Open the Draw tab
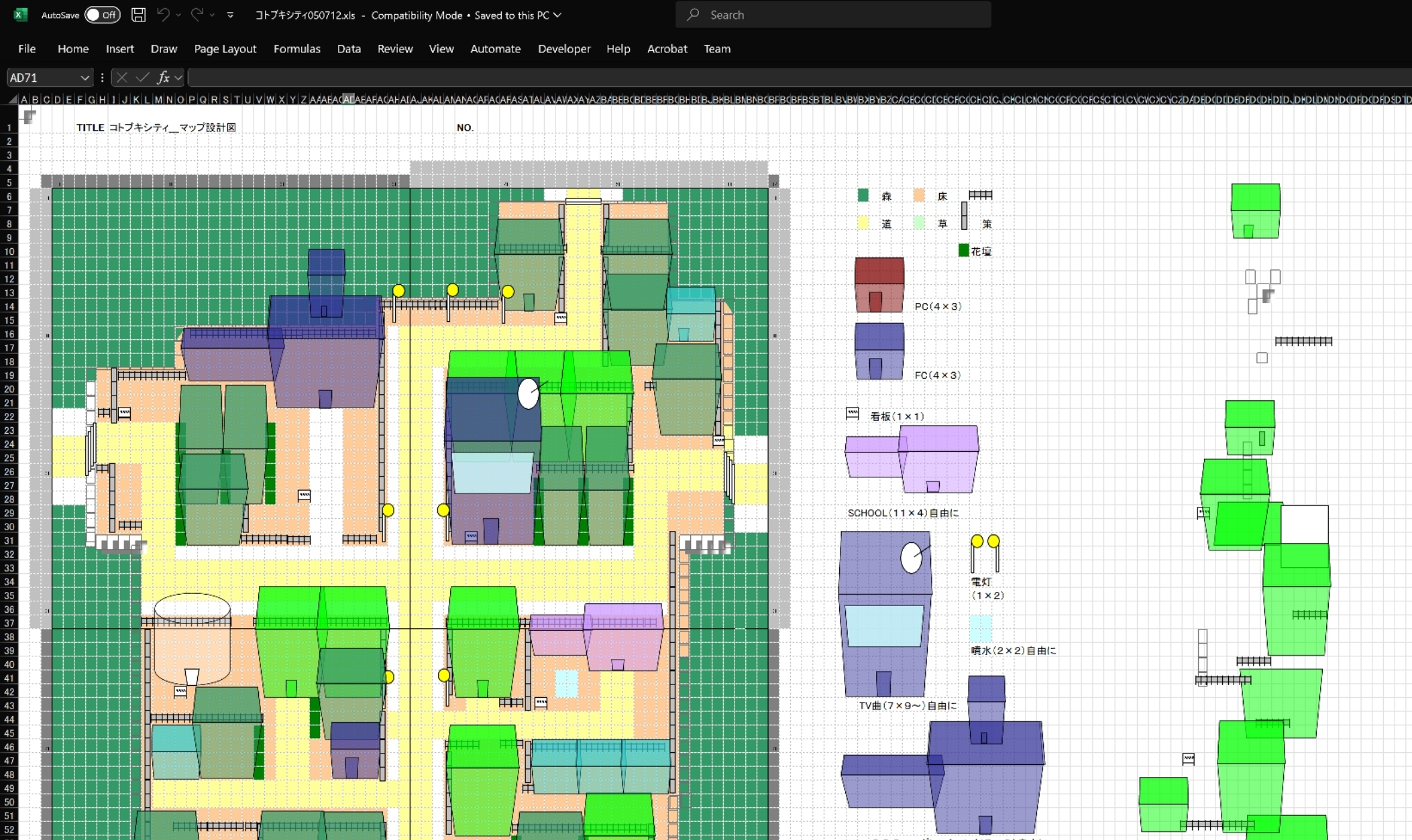 pos(164,48)
